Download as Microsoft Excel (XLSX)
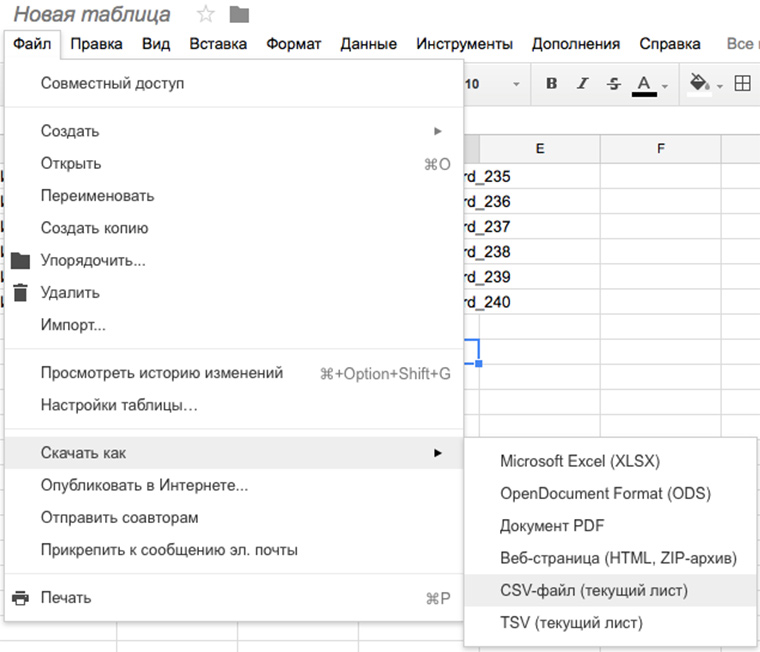 pos(580,461)
